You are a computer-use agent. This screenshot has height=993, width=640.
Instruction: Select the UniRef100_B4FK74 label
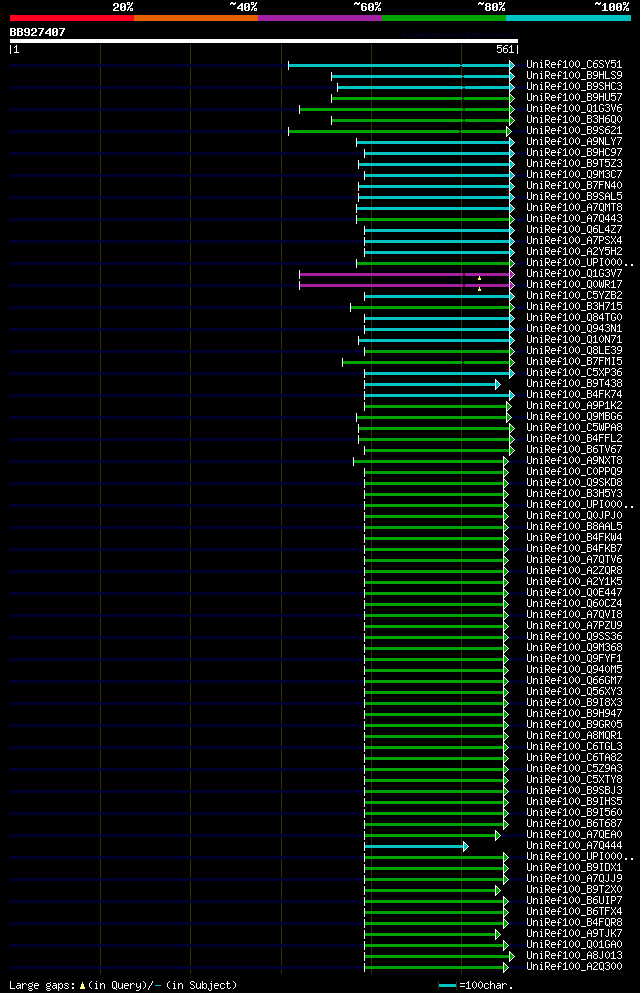pyautogui.click(x=574, y=395)
